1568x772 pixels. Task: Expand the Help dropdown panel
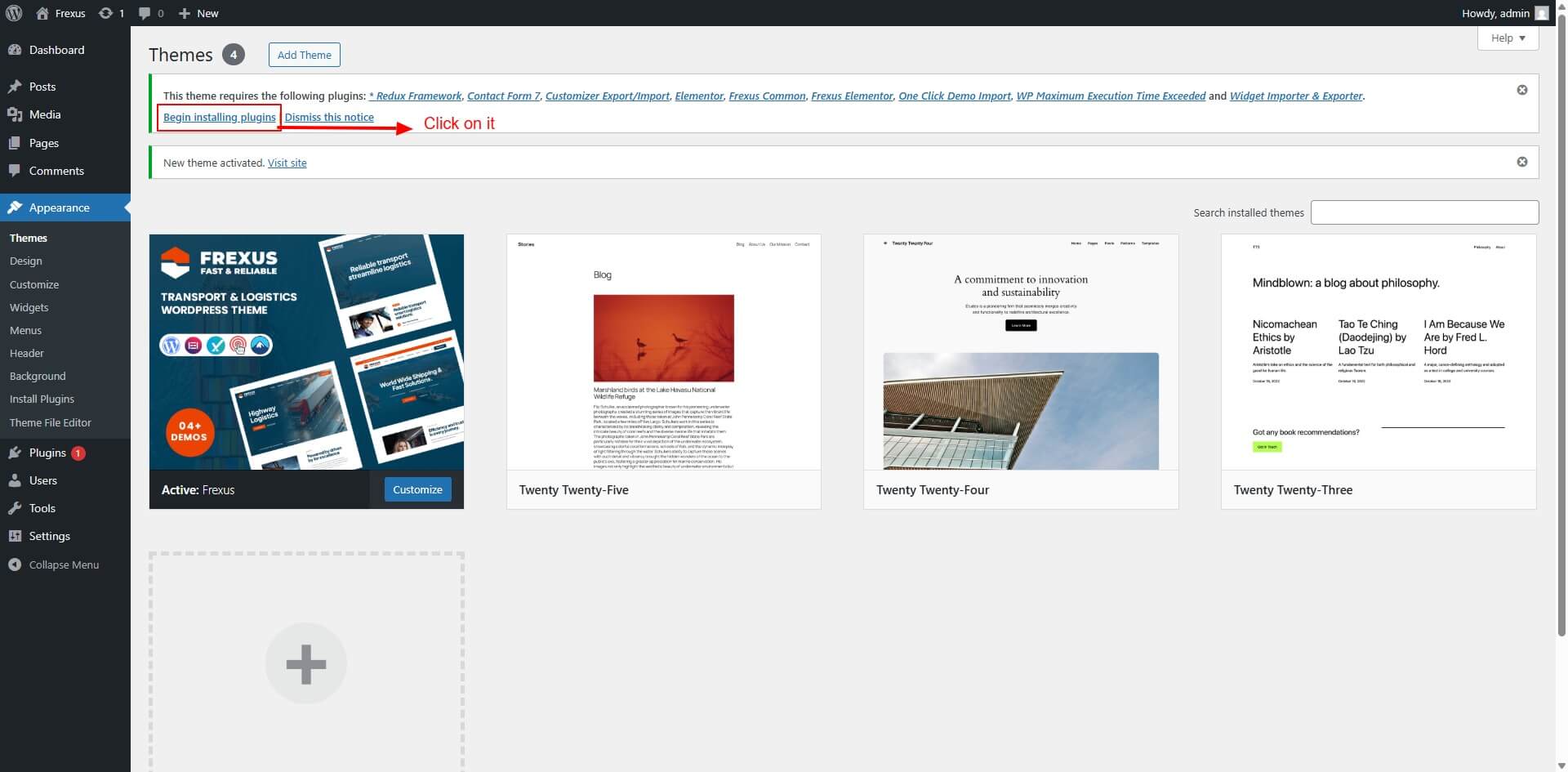(1508, 38)
